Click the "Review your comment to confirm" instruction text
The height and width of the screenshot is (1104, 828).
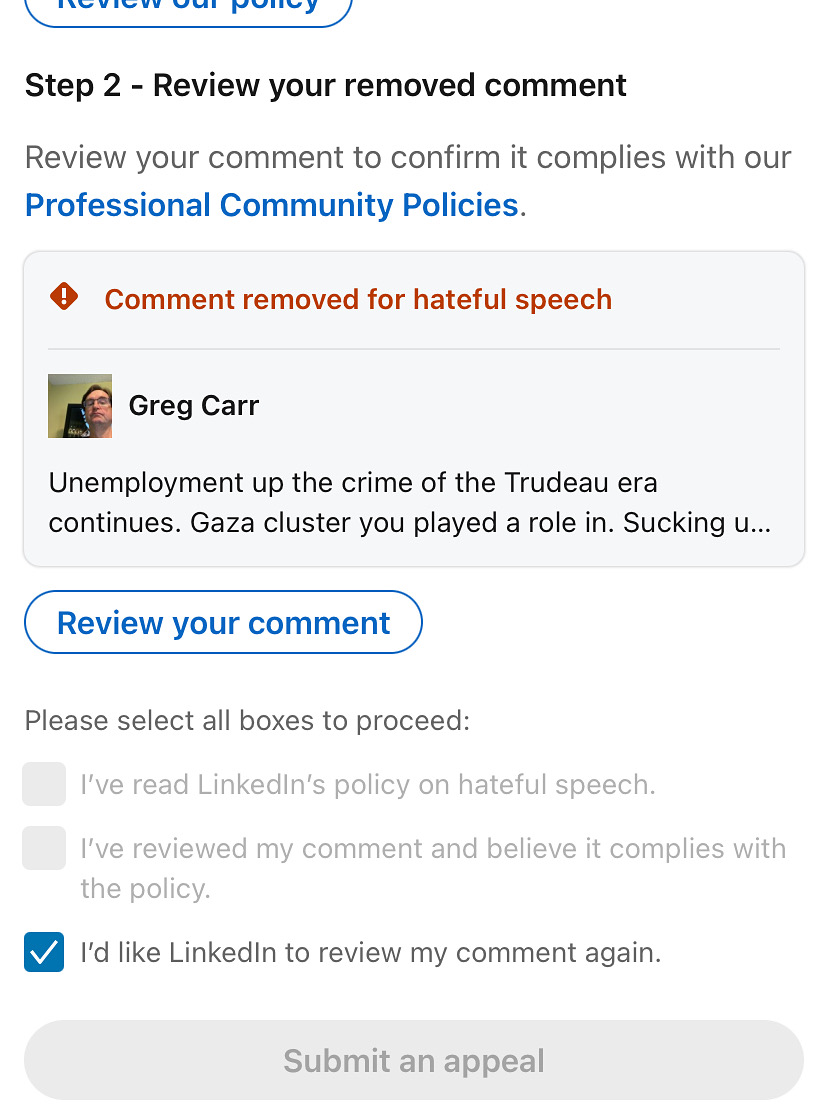[407, 158]
